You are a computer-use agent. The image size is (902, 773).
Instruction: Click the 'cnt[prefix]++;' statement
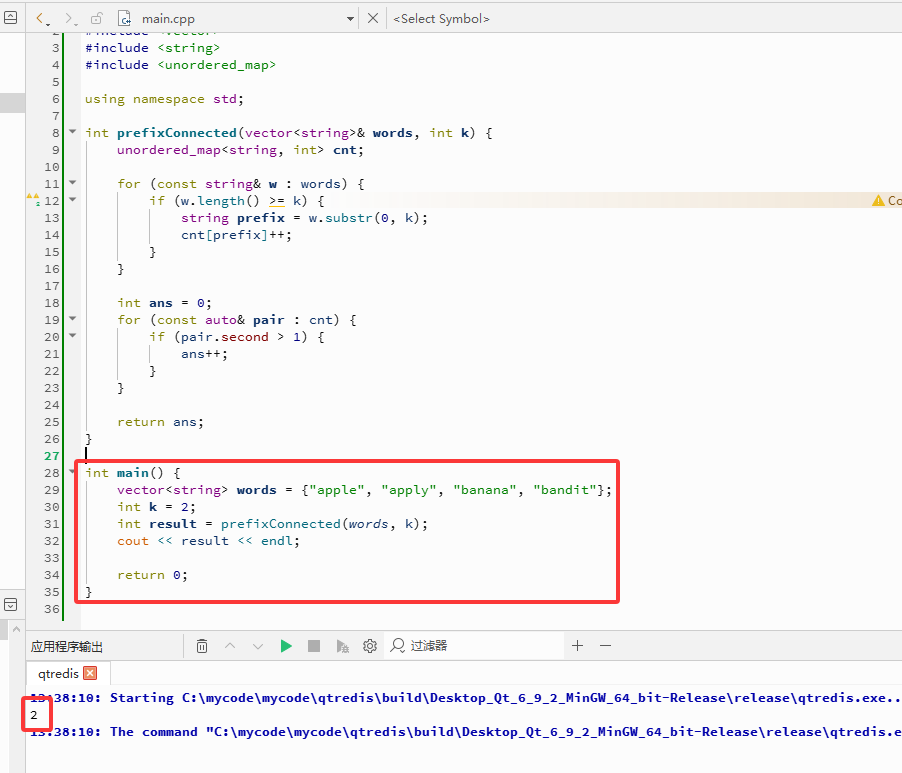point(236,235)
